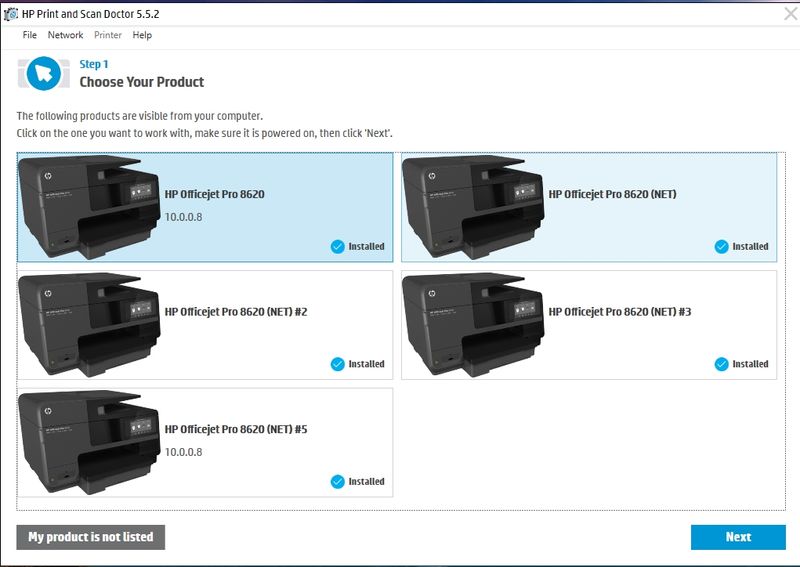Open the Help menu
The height and width of the screenshot is (567, 800).
(142, 35)
